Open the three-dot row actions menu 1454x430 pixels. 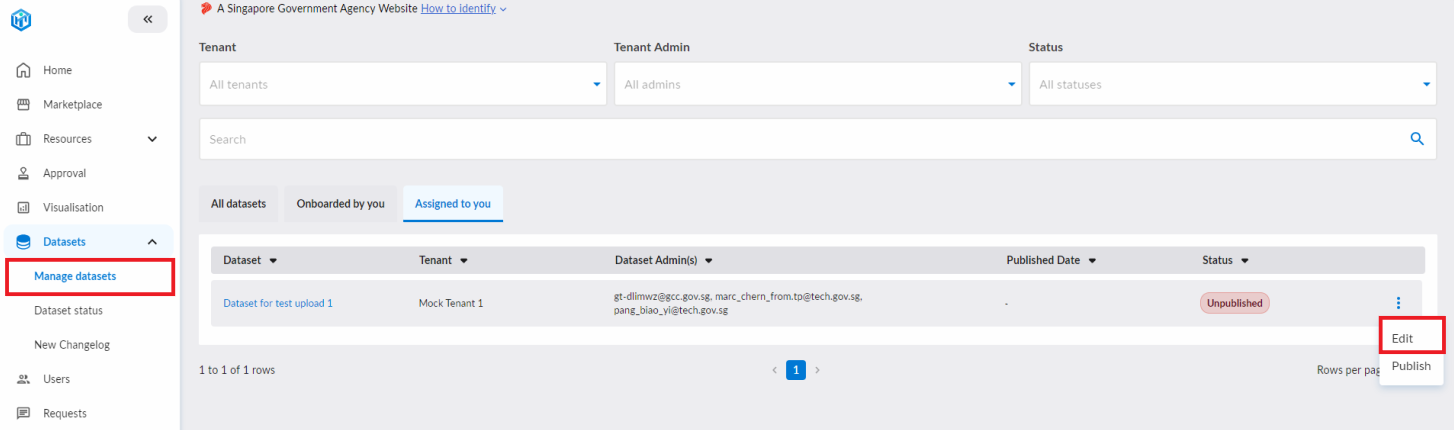[x=1398, y=303]
